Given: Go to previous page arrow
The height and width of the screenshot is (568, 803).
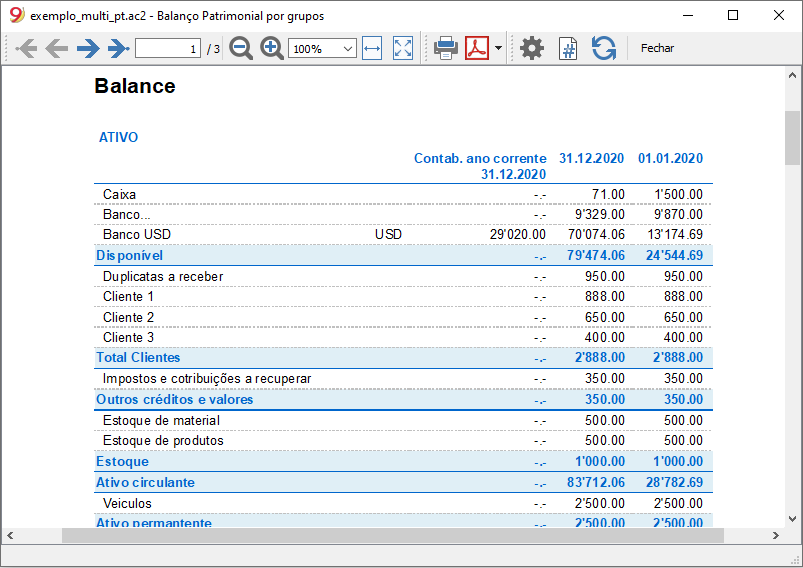Looking at the screenshot, I should tap(56, 49).
